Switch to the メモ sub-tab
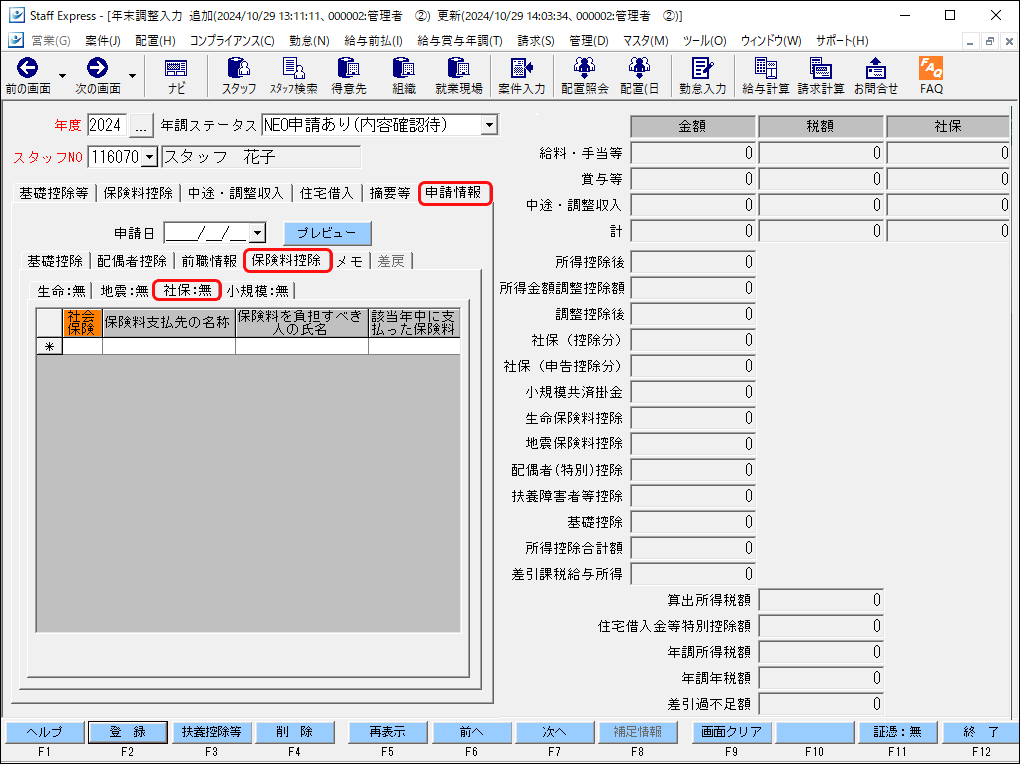1024x764 pixels. [350, 261]
